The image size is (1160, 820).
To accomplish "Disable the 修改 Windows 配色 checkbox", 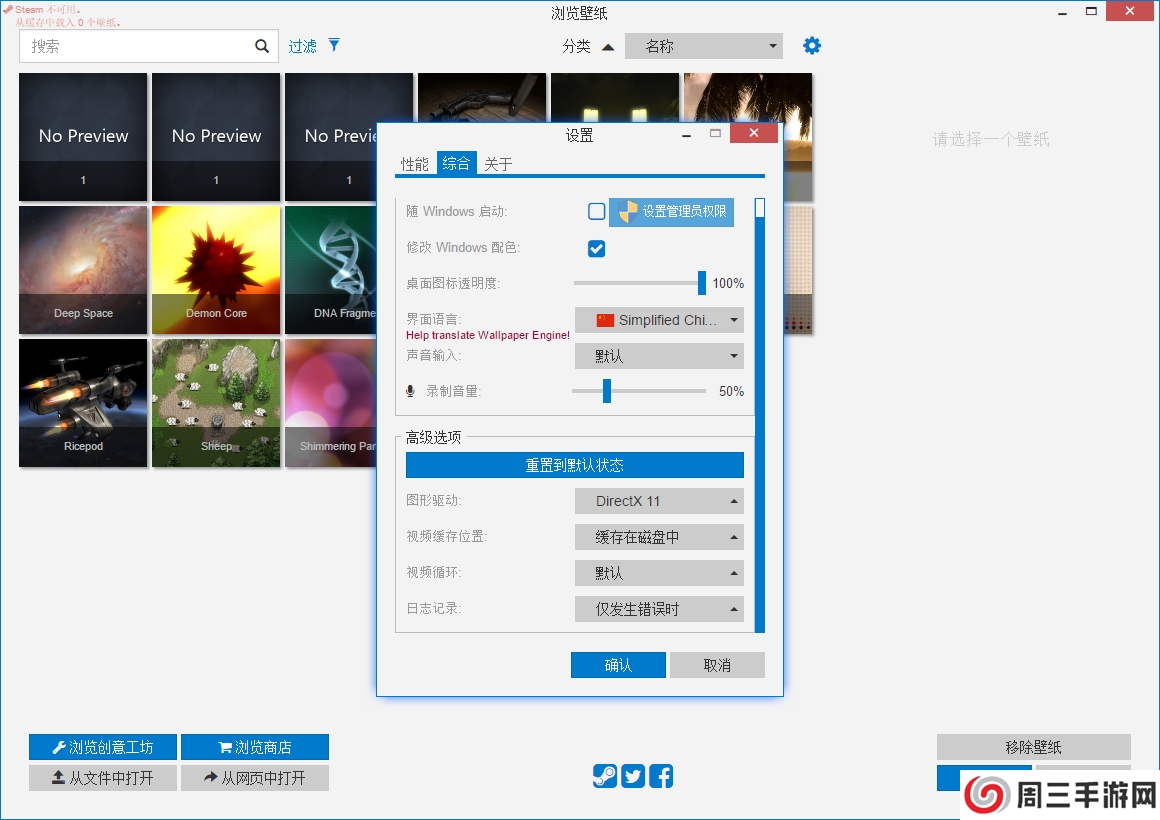I will click(x=596, y=249).
